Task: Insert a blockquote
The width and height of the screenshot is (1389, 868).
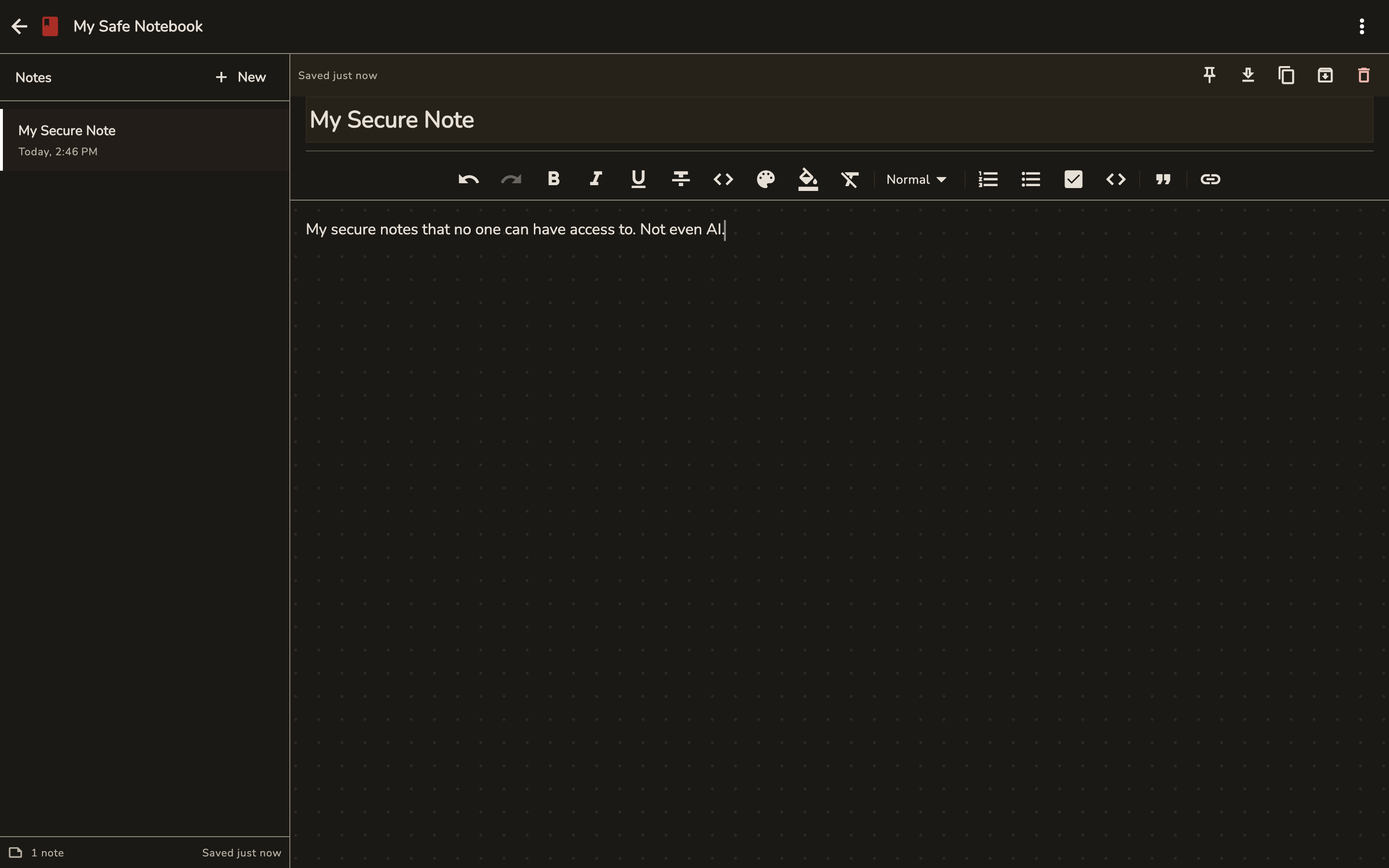Action: (x=1162, y=179)
